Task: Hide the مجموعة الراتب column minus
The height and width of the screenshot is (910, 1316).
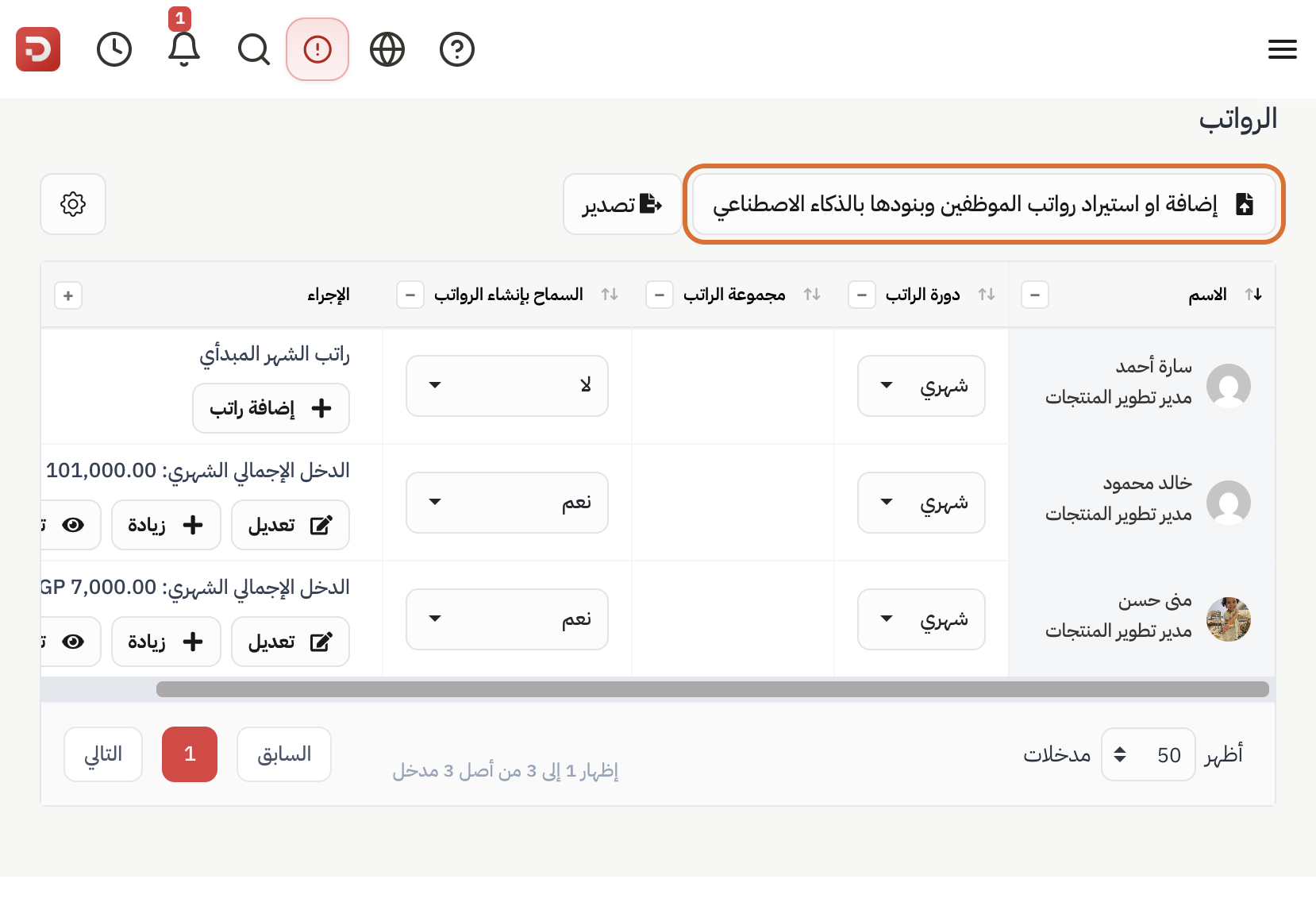Action: pos(660,295)
